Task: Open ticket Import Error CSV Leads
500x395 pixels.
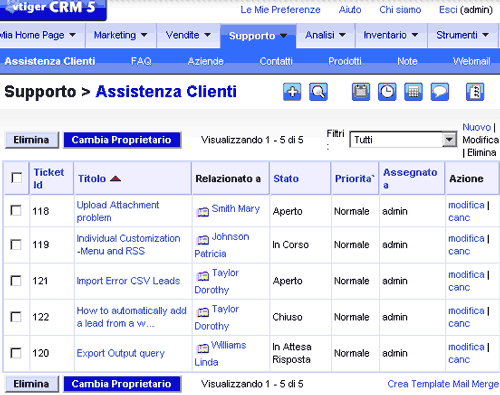Action: click(128, 281)
